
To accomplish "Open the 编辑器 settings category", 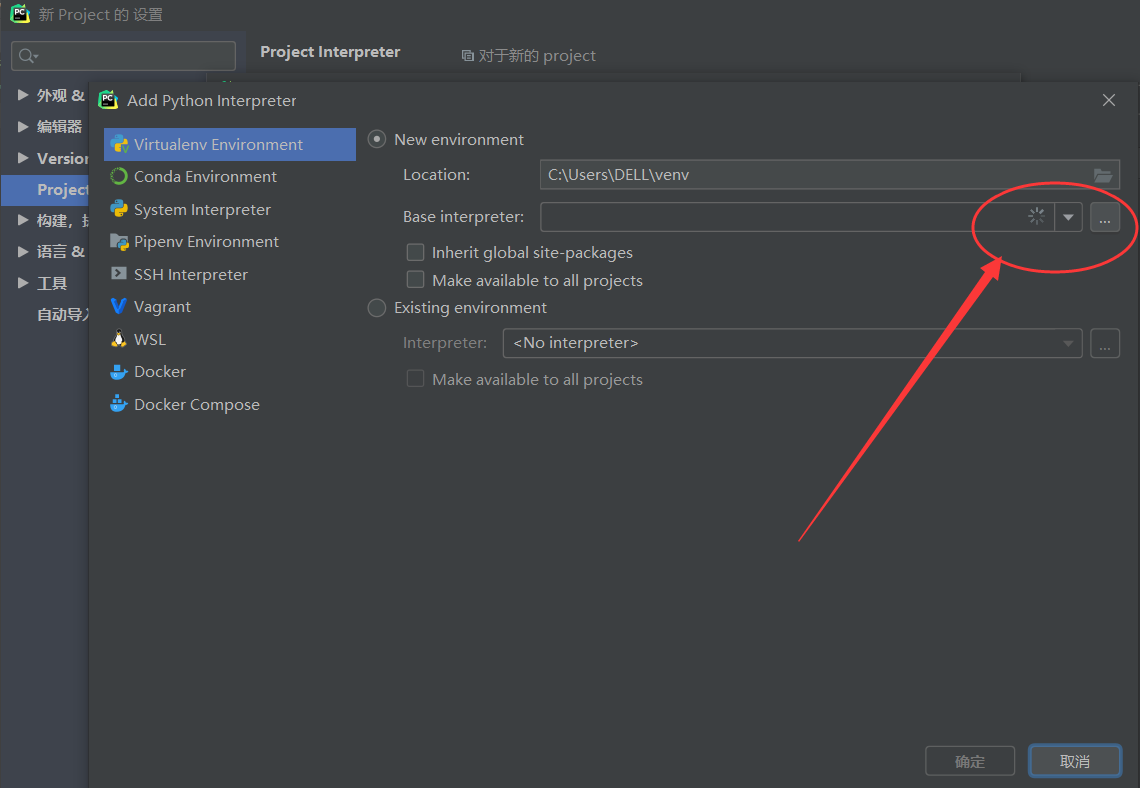I will coord(58,126).
